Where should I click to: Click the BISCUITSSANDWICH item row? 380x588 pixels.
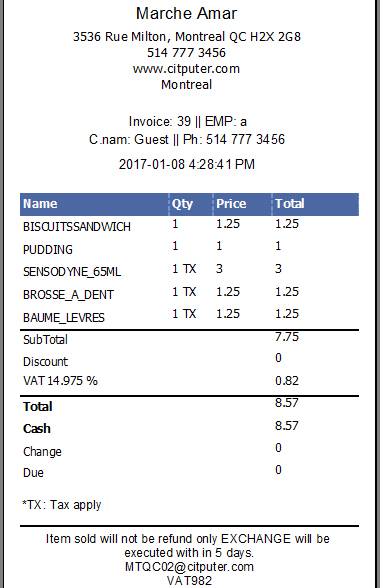(x=189, y=226)
